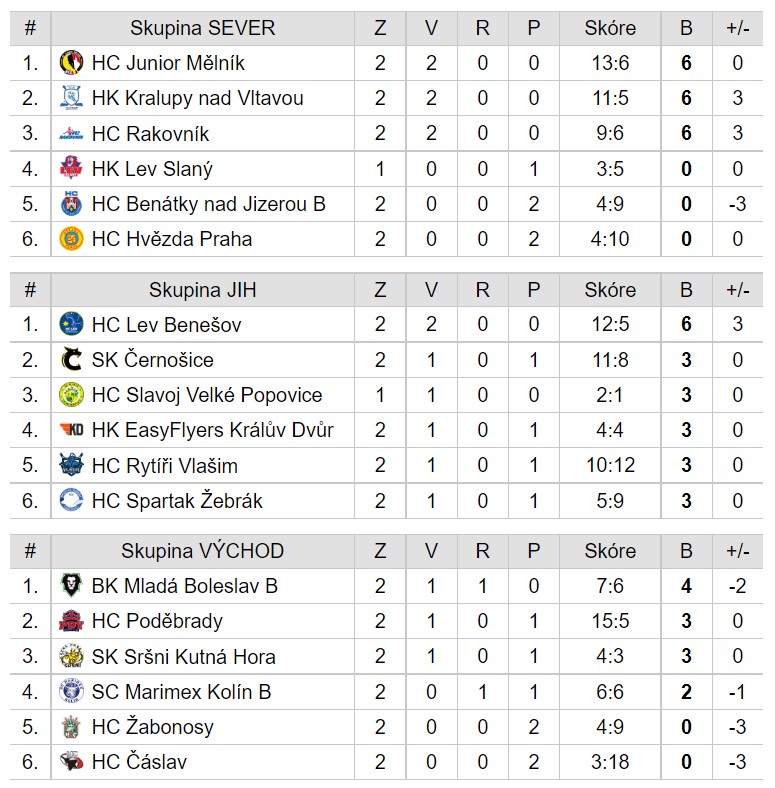Open the HC Lev Benešov team link
Viewport: 775px width, 788px height.
click(x=166, y=325)
